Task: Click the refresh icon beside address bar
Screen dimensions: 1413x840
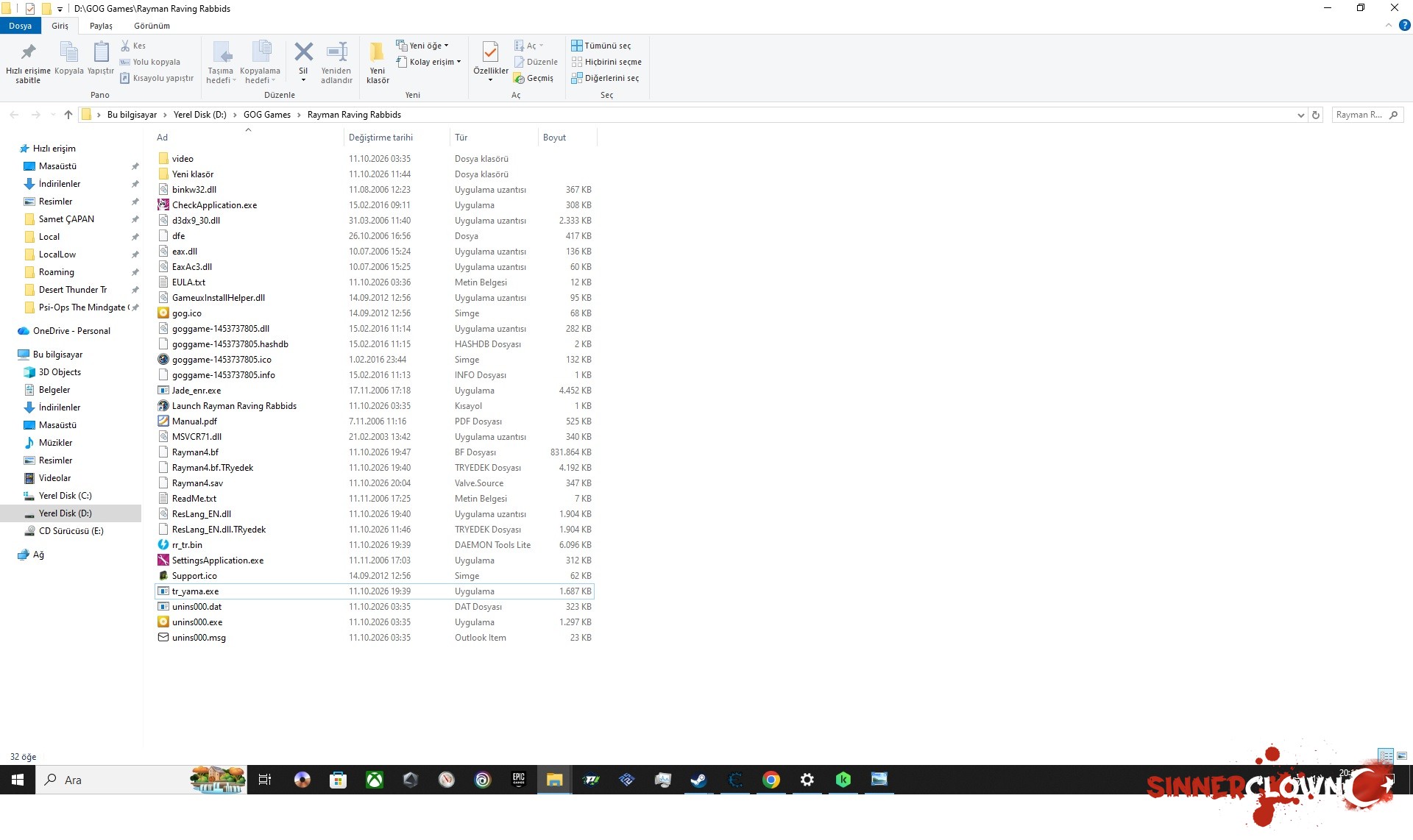Action: tap(1316, 115)
